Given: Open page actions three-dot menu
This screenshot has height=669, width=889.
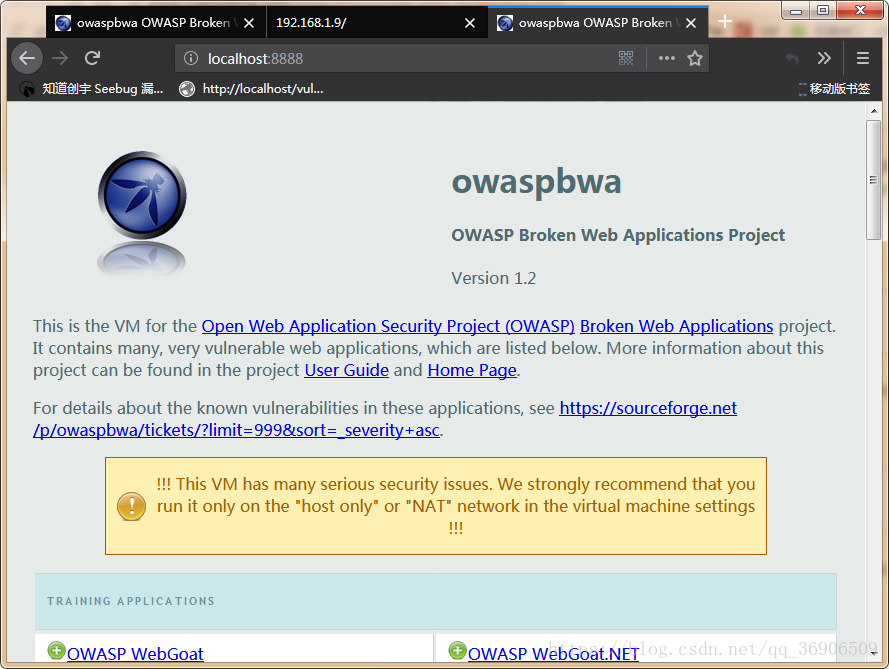Looking at the screenshot, I should [667, 58].
